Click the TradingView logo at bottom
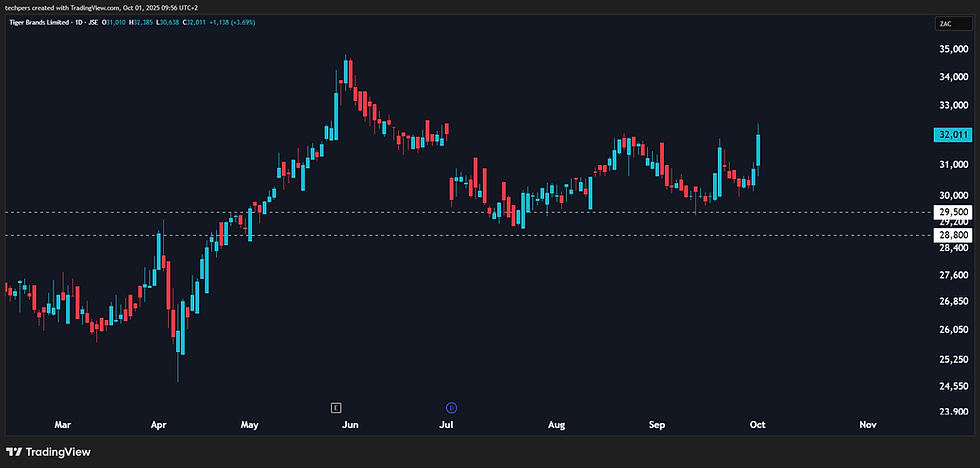Image resolution: width=980 pixels, height=468 pixels. point(49,452)
